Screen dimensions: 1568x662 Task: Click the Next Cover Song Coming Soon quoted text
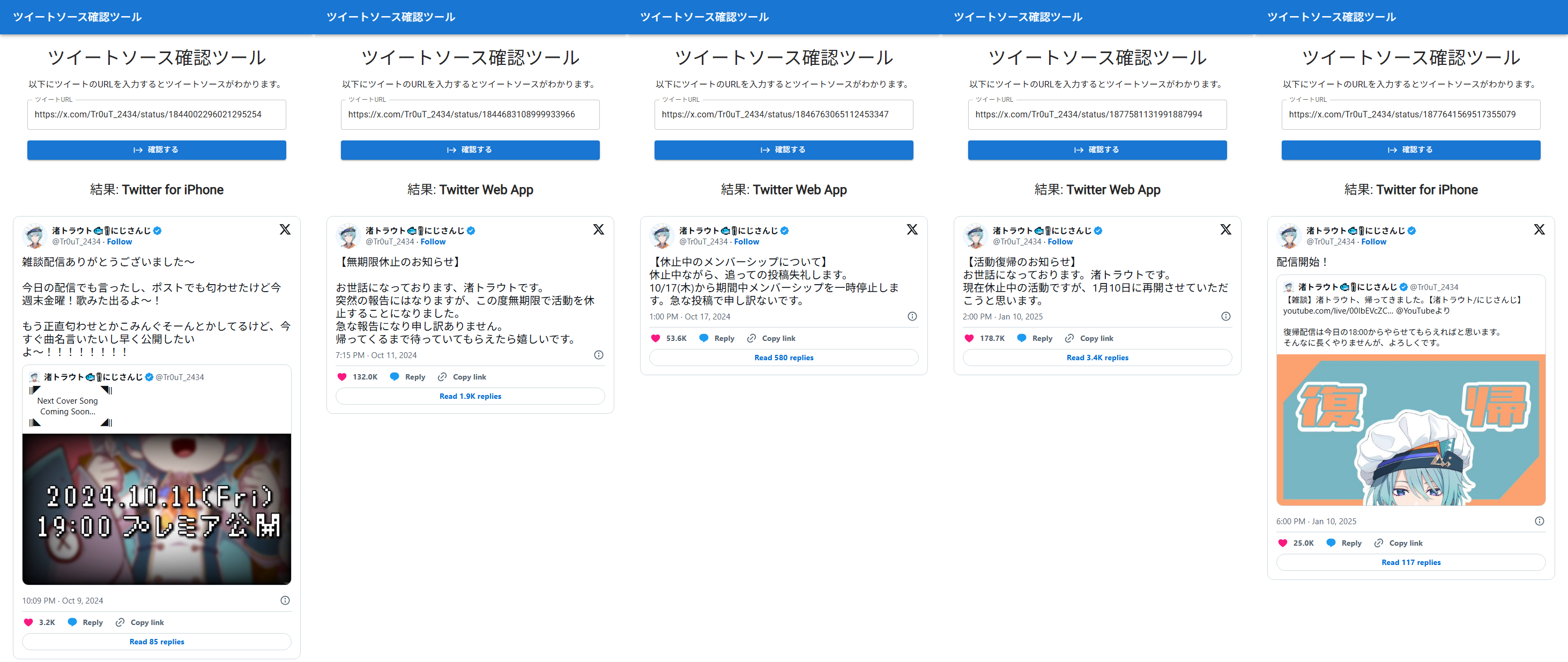click(x=68, y=406)
